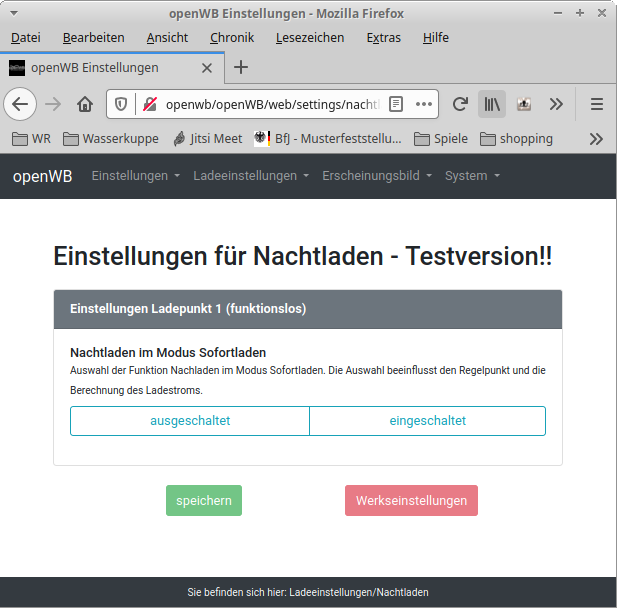
Task: Click the red Werkseinstellungen button
Action: pyautogui.click(x=412, y=501)
